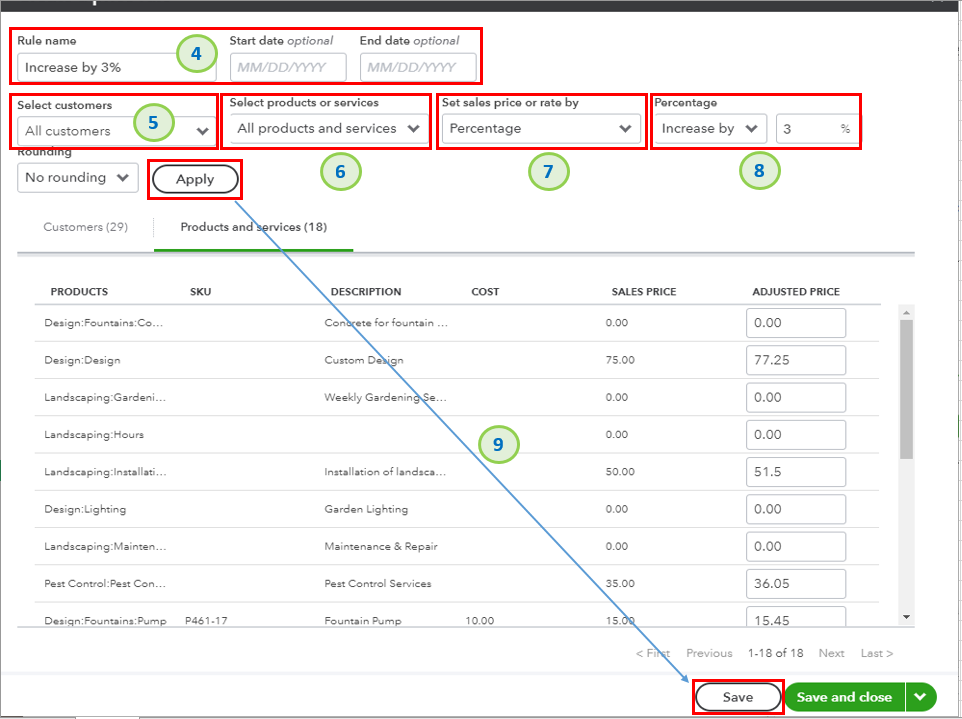Set the Start date field
This screenshot has width=962, height=719.
pos(288,67)
